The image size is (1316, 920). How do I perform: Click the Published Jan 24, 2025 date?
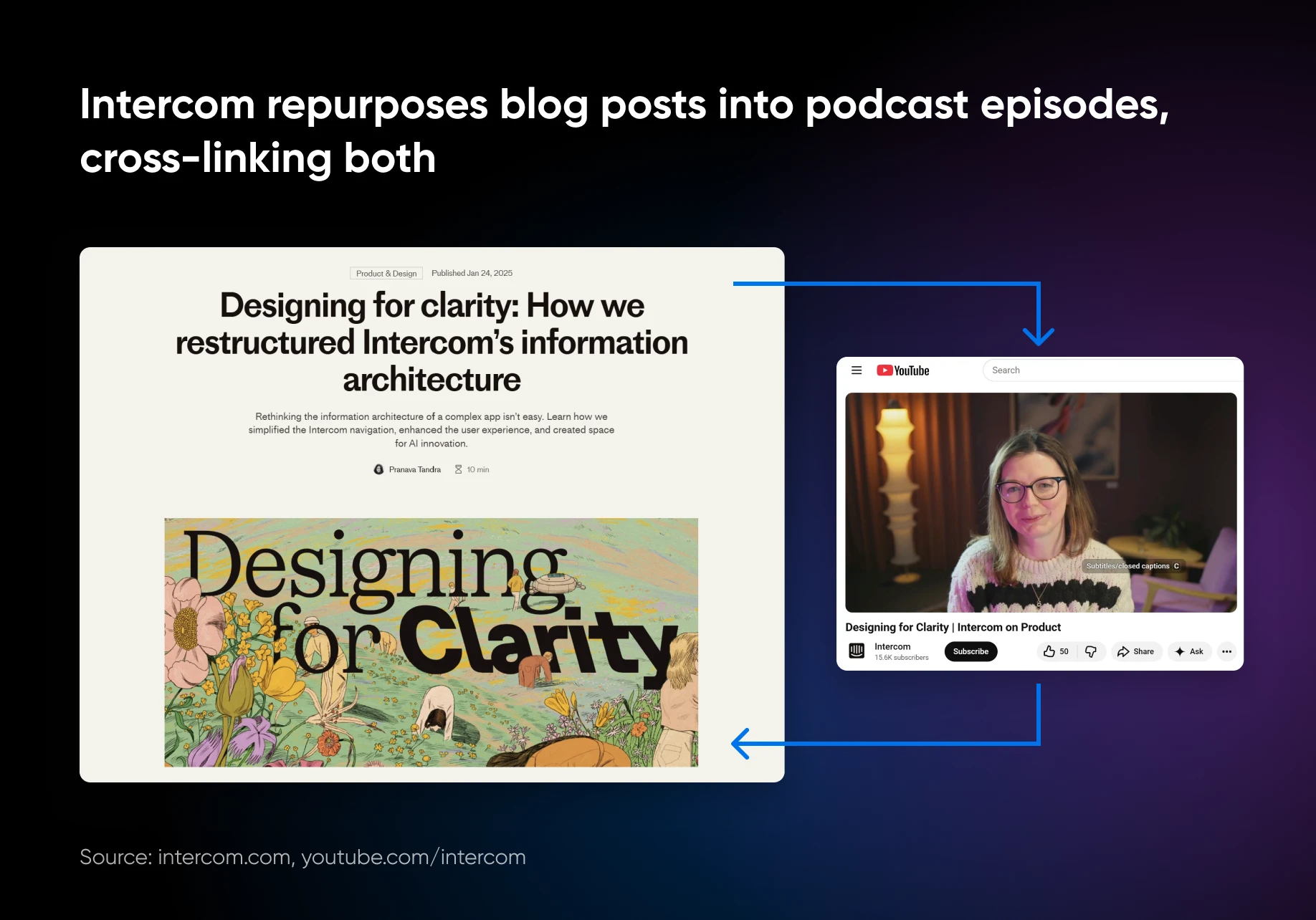pos(472,273)
